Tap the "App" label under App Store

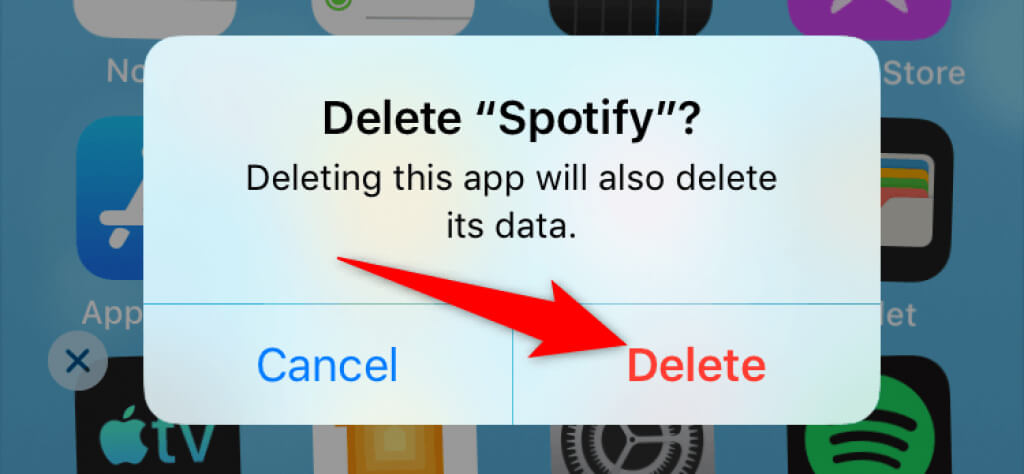click(112, 314)
